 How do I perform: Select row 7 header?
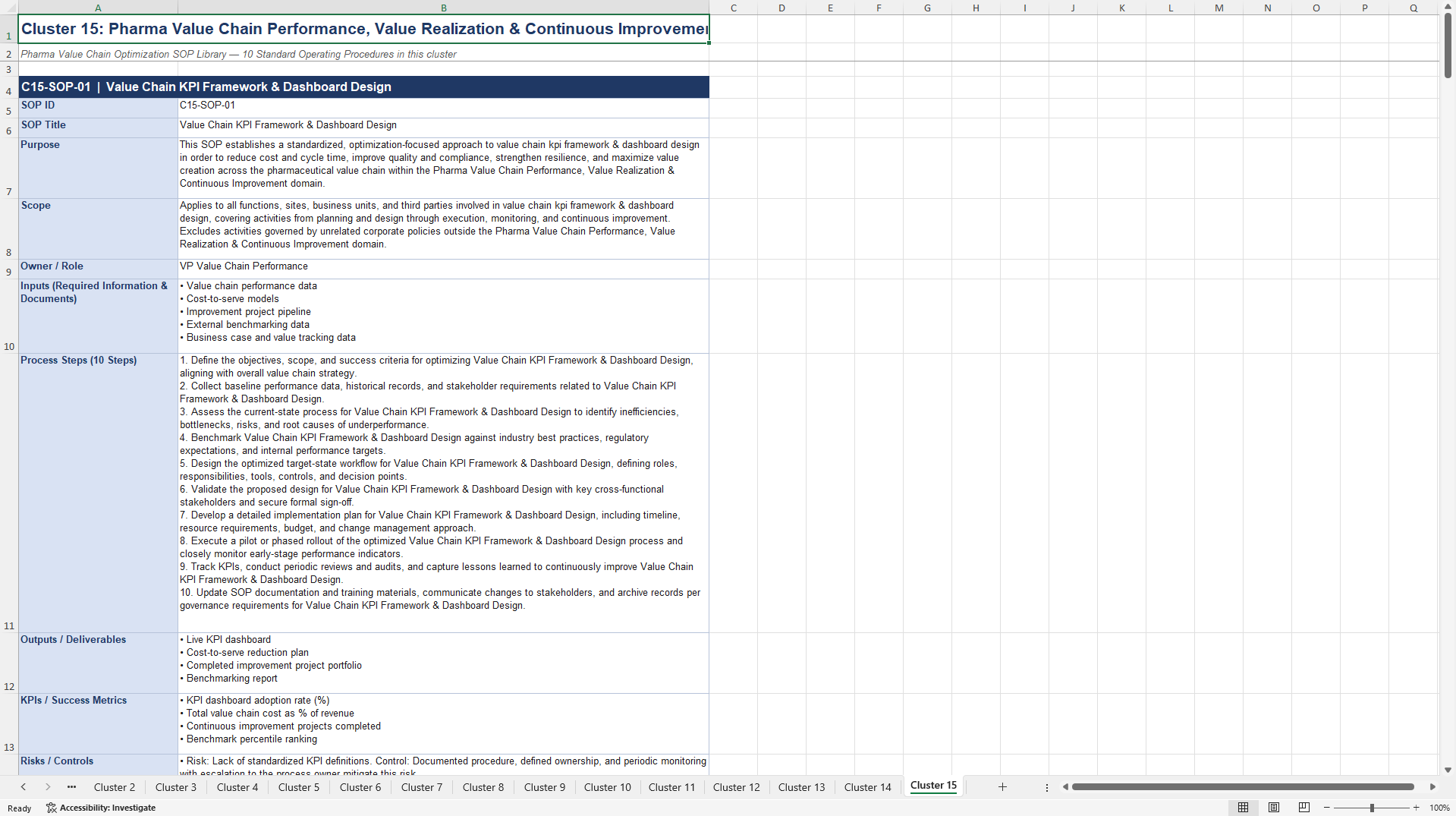9,168
